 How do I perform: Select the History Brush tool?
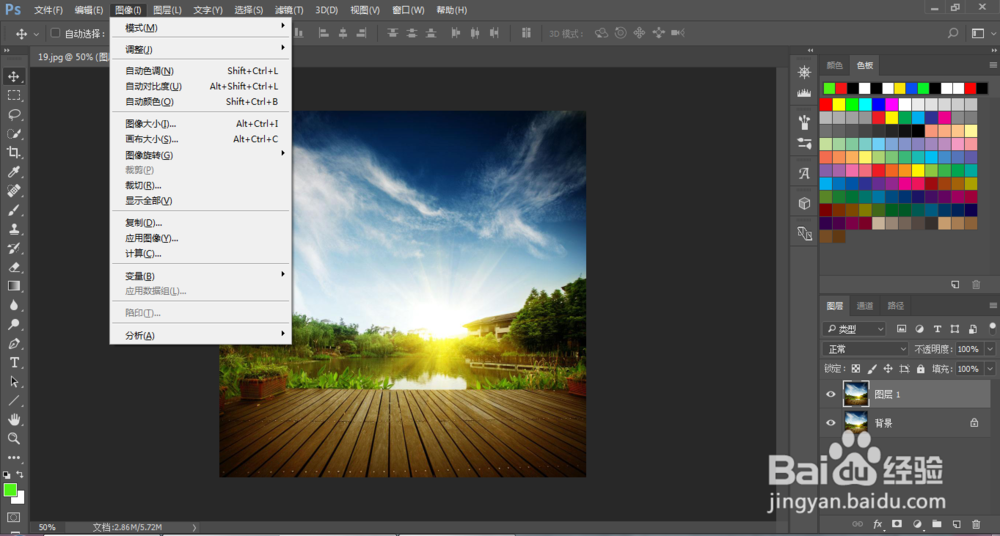13,248
